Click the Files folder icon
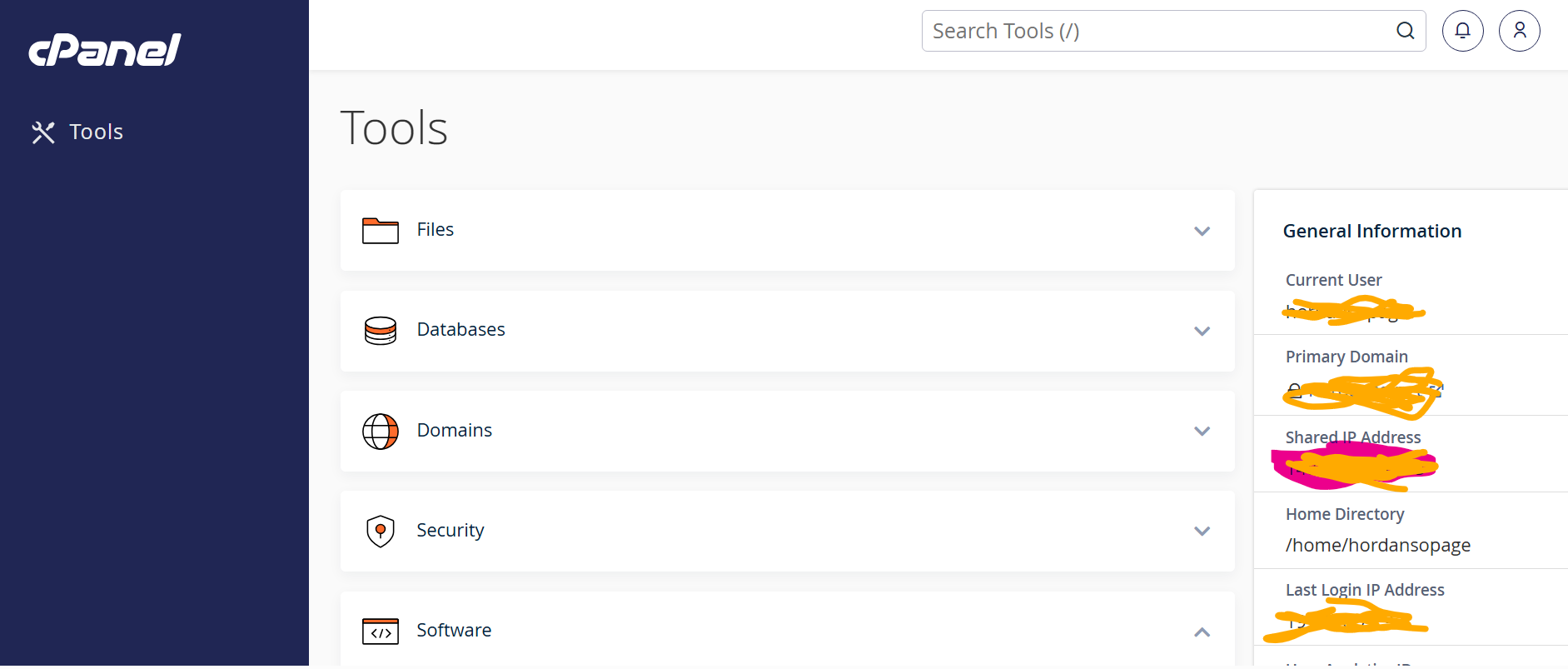 coord(381,231)
